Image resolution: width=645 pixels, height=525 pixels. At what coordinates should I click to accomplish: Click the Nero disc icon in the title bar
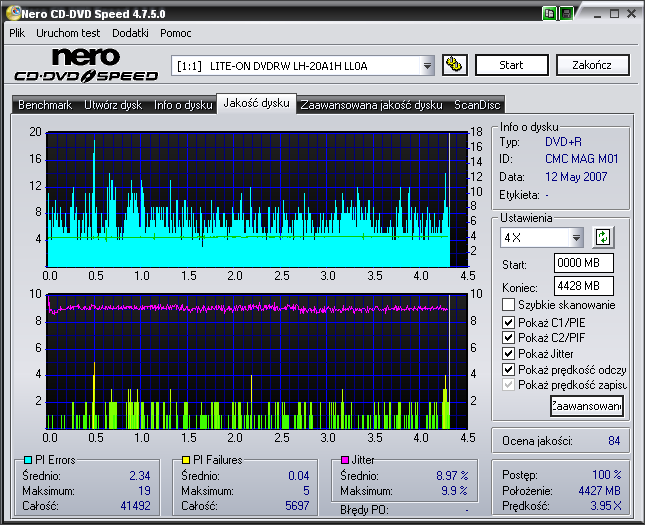coord(13,13)
